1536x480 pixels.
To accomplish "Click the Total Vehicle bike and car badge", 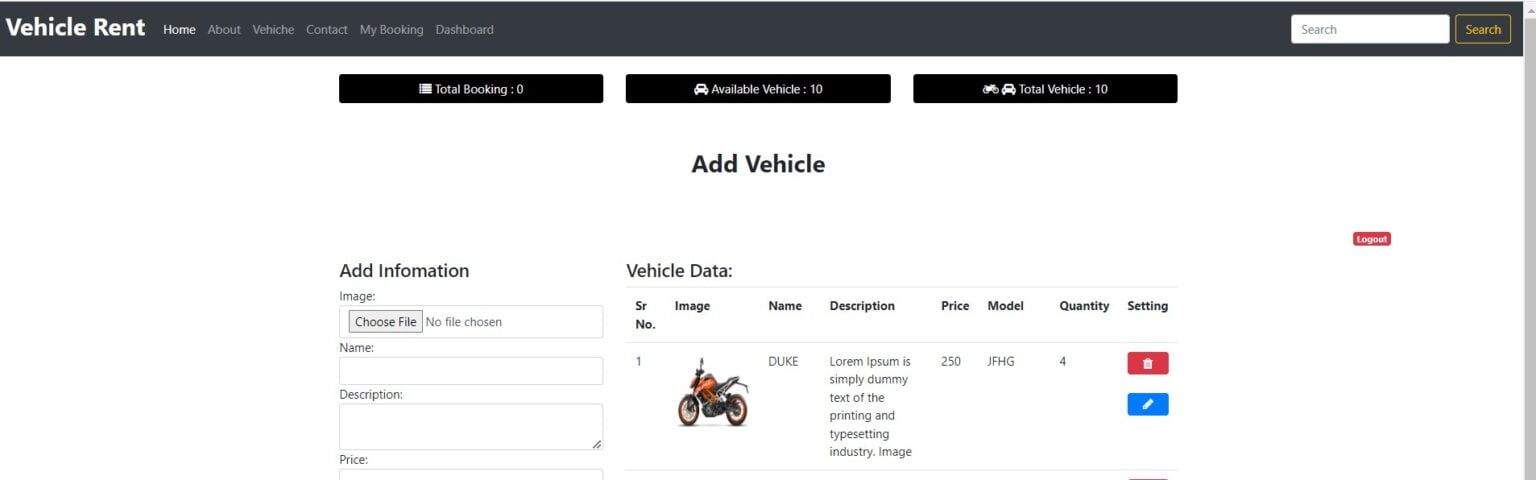I will (x=1045, y=89).
